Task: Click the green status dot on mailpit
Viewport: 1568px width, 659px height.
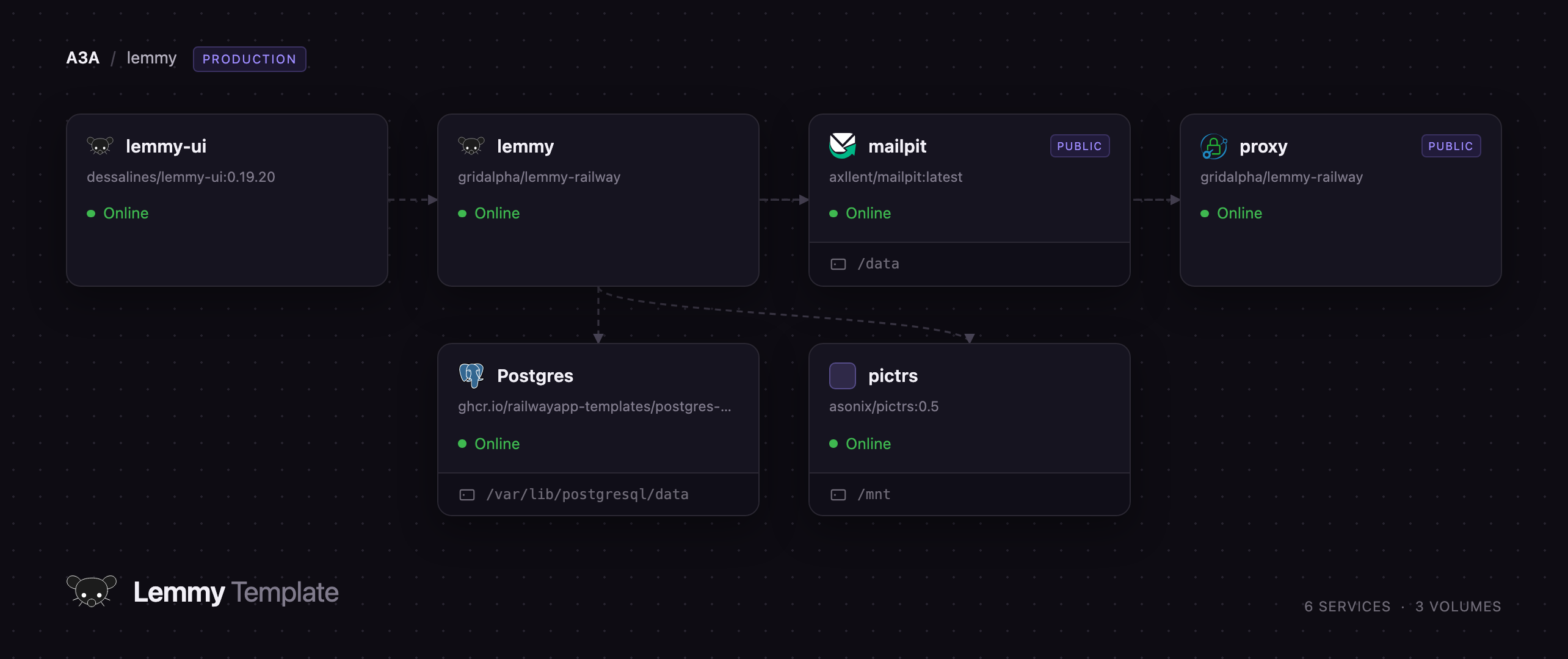Action: pos(833,214)
